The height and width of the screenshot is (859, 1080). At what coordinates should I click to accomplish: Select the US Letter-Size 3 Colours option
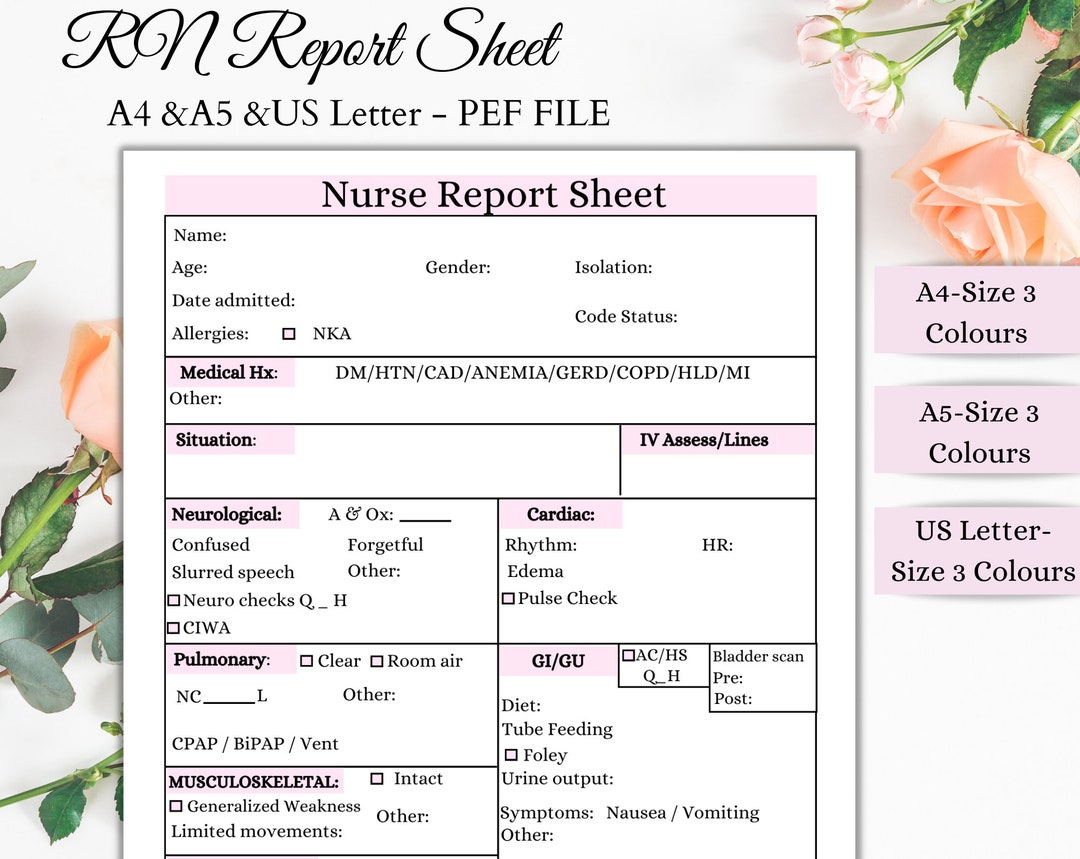(x=977, y=551)
